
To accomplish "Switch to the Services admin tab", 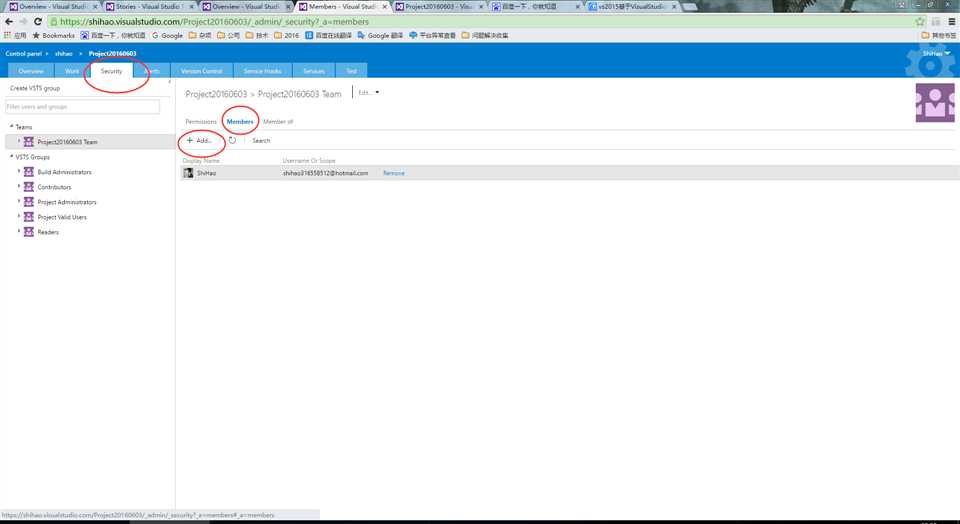I will 313,71.
